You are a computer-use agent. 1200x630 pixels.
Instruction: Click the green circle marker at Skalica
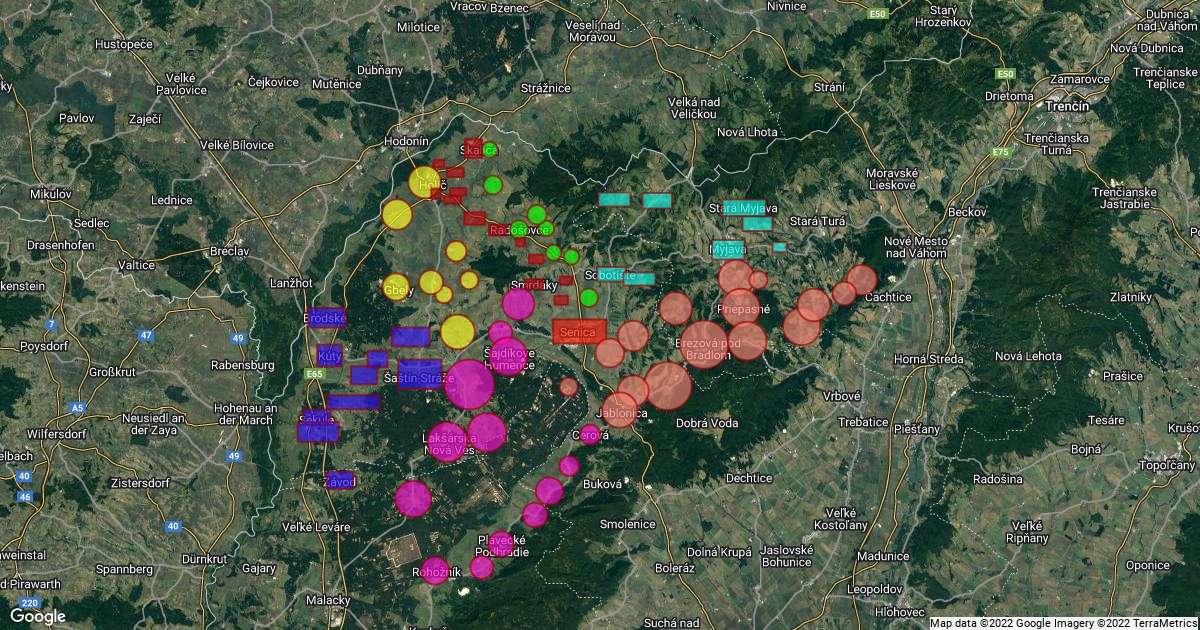click(490, 151)
